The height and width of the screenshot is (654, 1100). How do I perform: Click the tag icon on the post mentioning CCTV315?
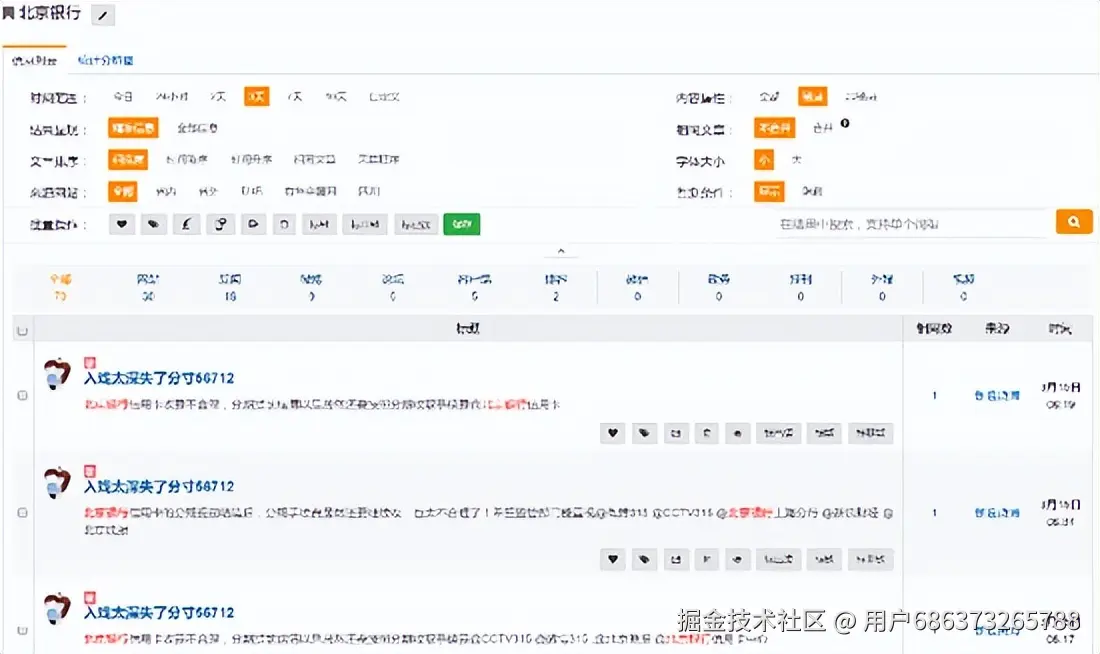(644, 559)
